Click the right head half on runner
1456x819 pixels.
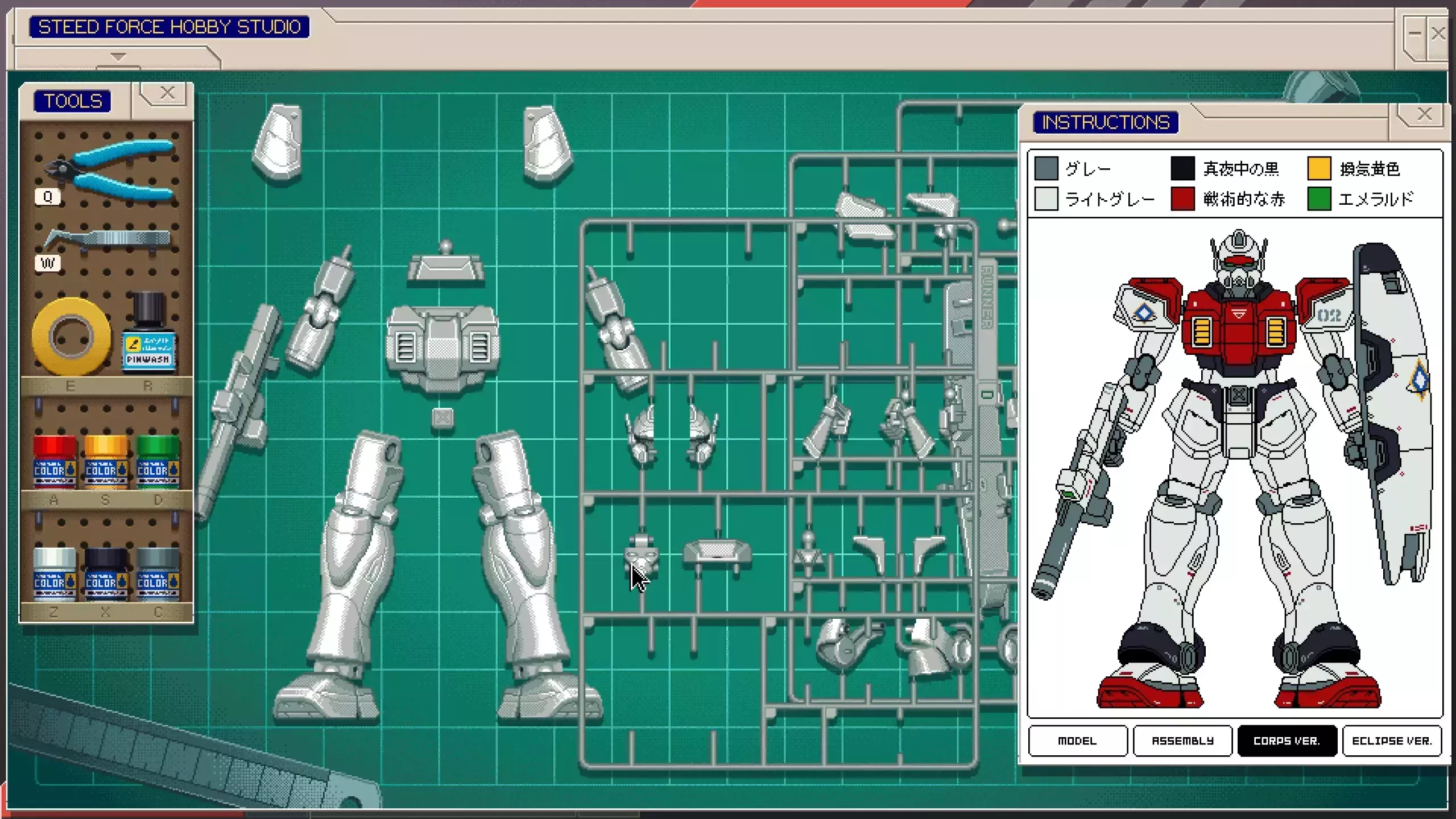tap(703, 435)
